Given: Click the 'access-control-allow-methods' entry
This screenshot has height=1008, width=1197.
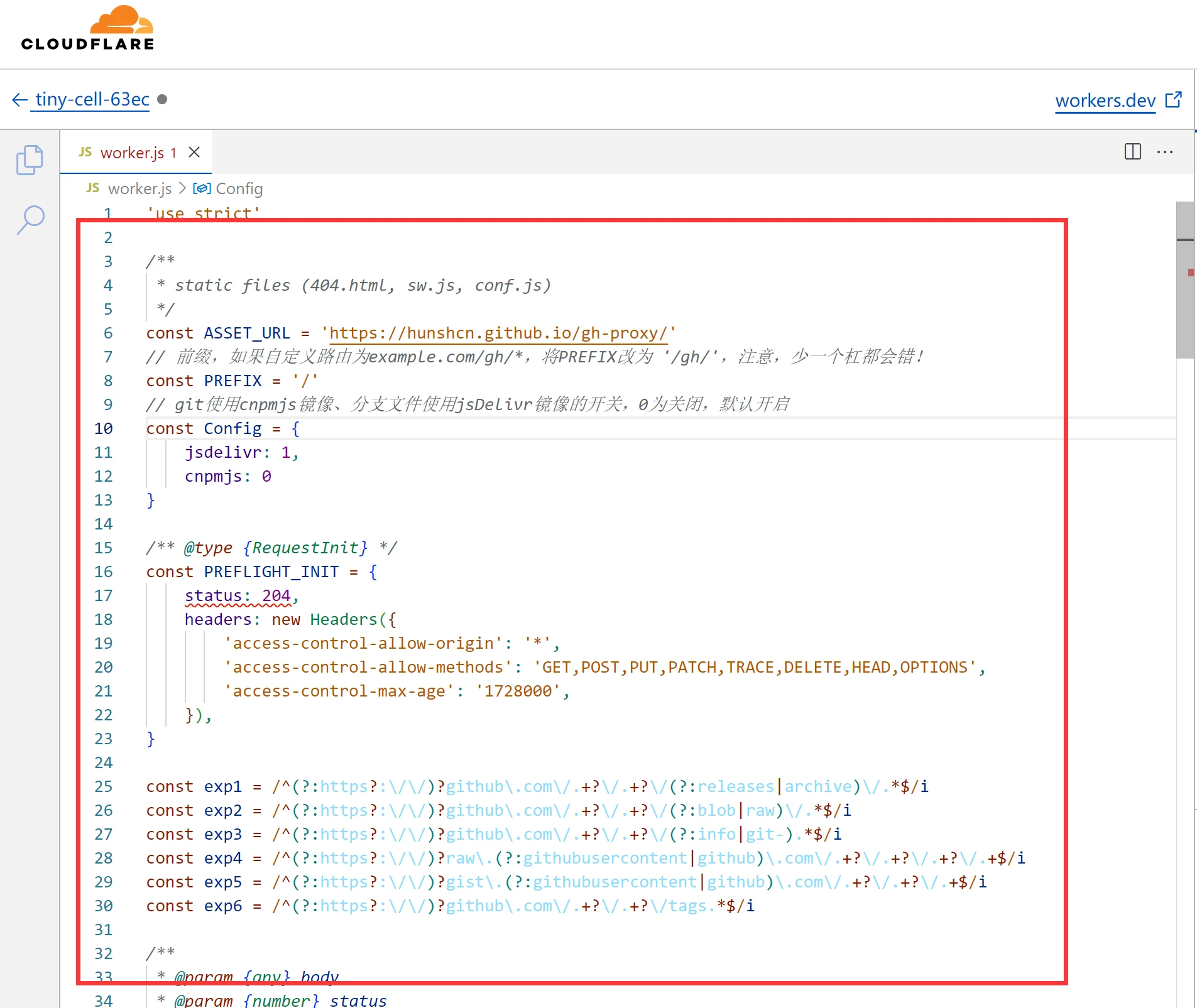Looking at the screenshot, I should point(604,667).
